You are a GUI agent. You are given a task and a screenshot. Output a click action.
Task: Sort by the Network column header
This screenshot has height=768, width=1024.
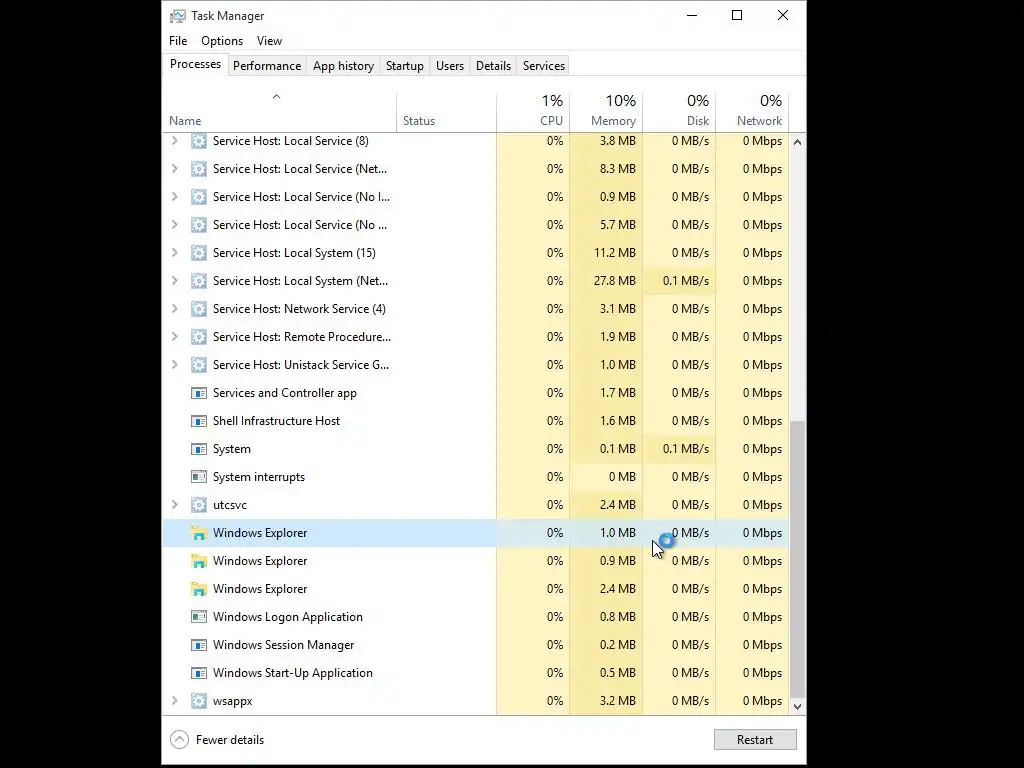(752, 112)
